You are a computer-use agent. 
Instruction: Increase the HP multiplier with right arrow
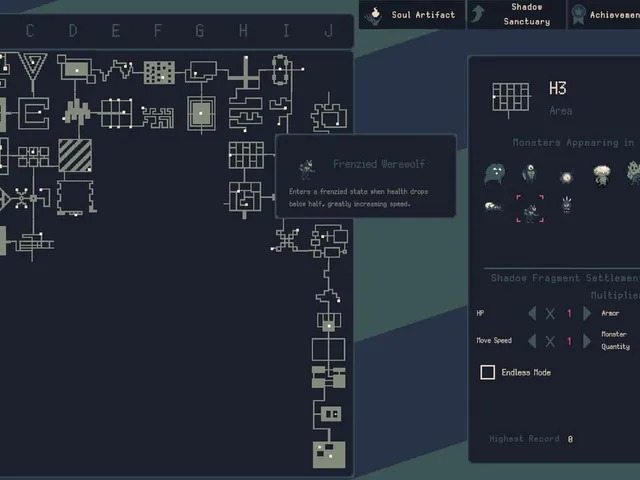pos(587,313)
